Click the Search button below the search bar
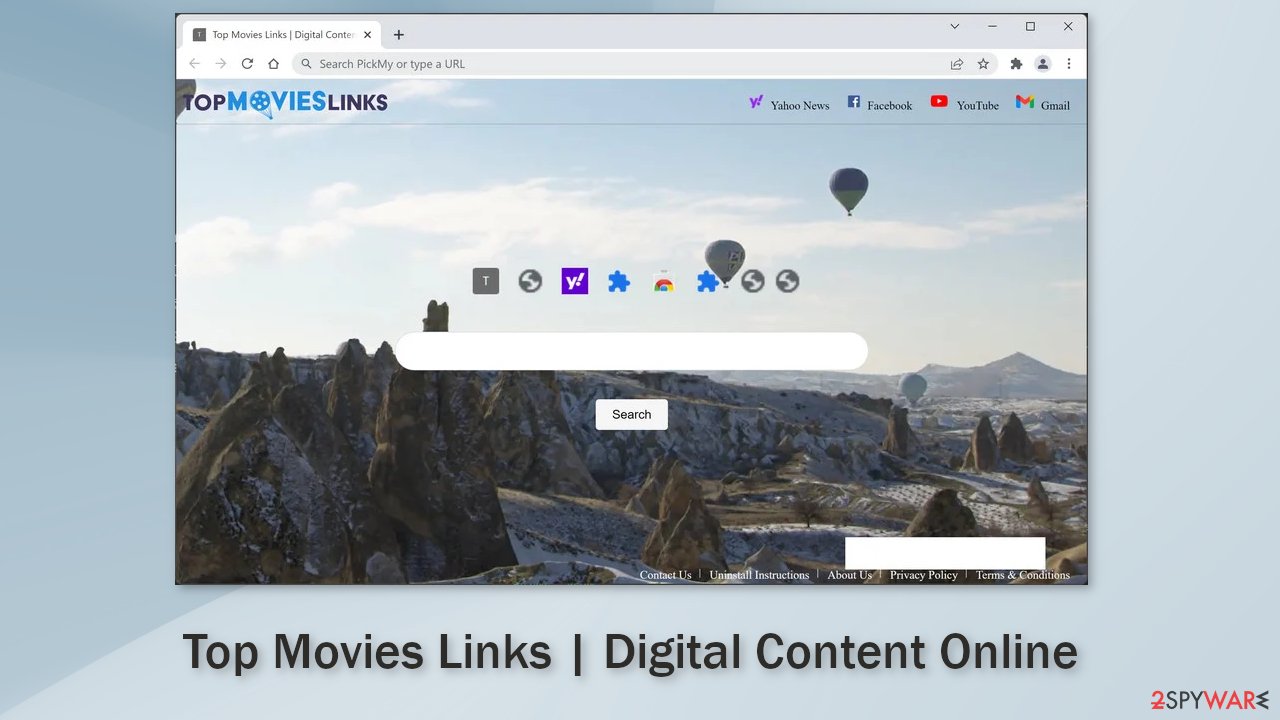This screenshot has height=720, width=1280. 631,414
